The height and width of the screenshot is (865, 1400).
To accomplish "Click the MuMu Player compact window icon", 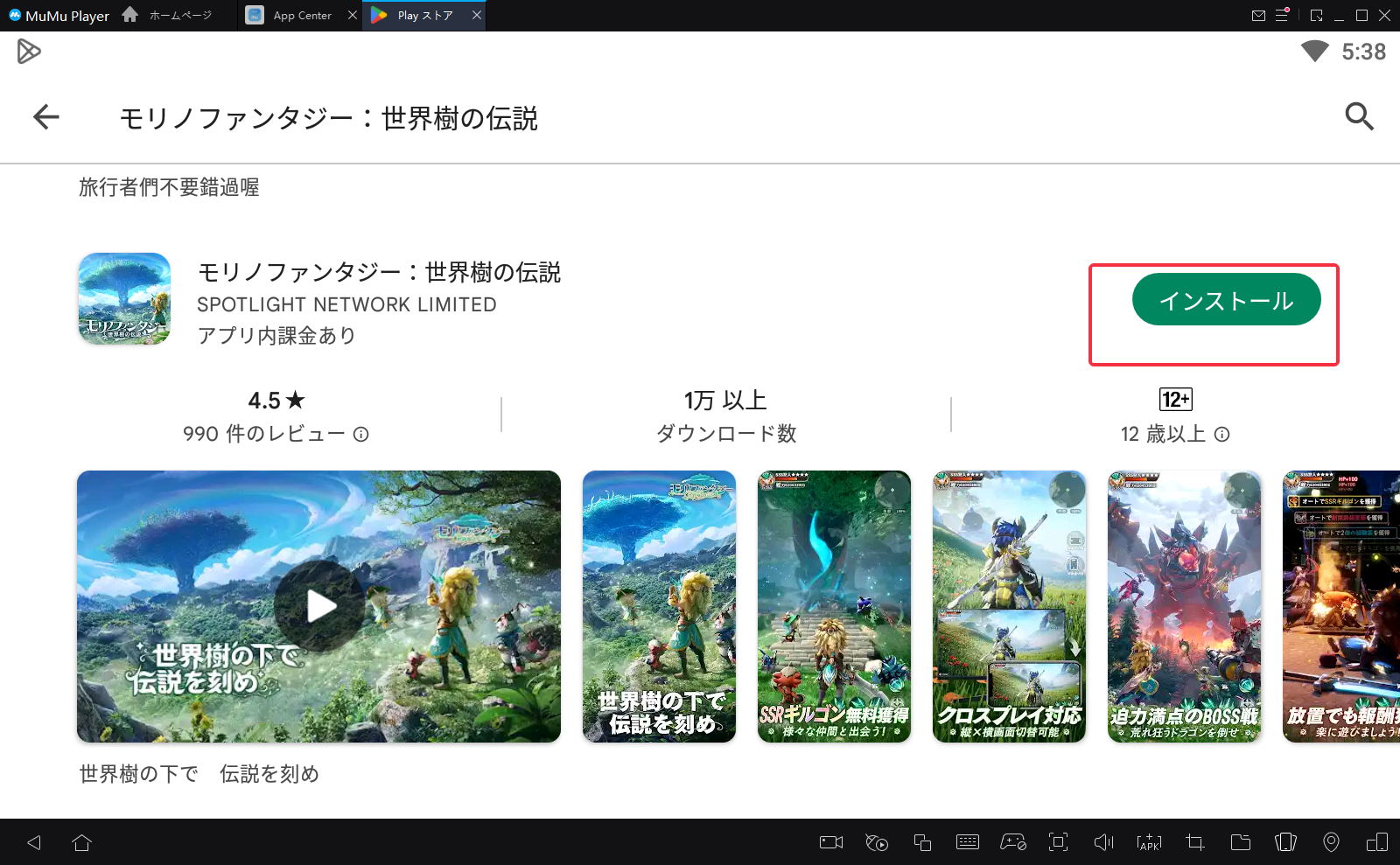I will click(1317, 16).
